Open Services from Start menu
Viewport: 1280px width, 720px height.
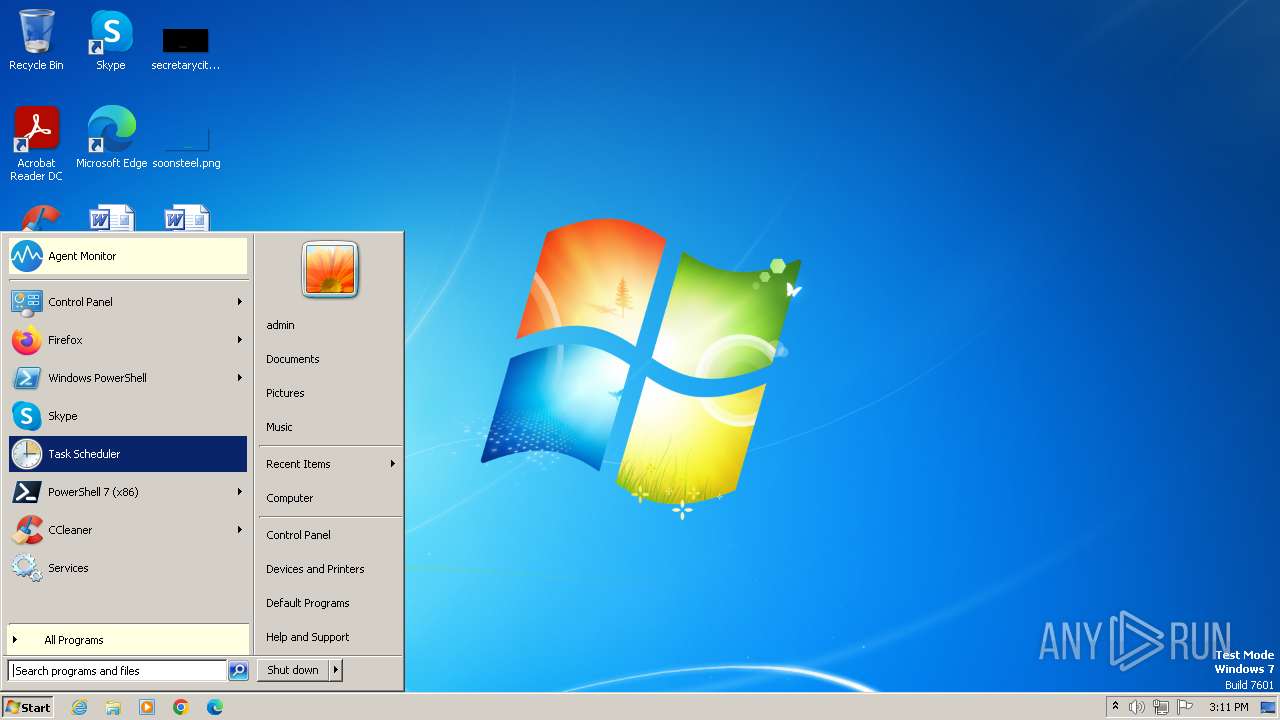point(128,568)
